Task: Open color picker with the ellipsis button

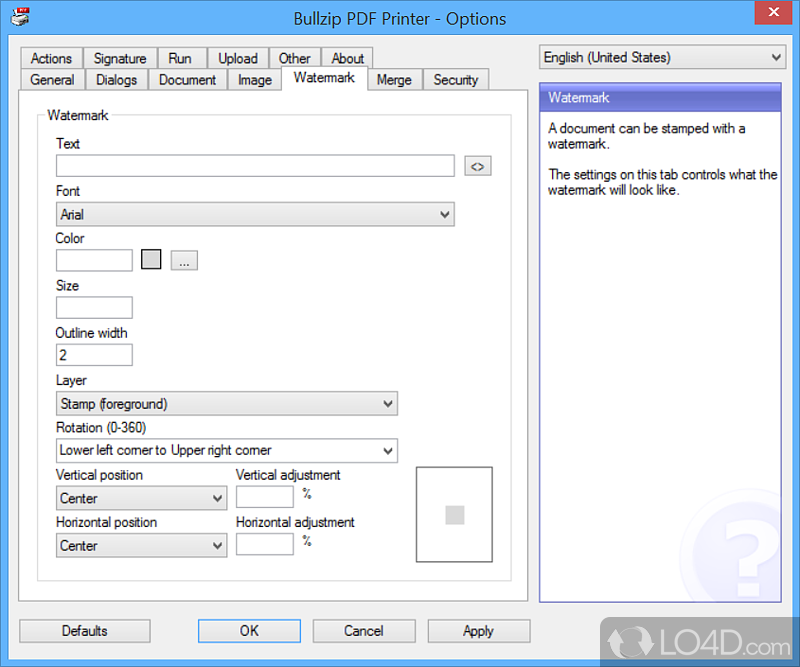Action: [x=184, y=260]
